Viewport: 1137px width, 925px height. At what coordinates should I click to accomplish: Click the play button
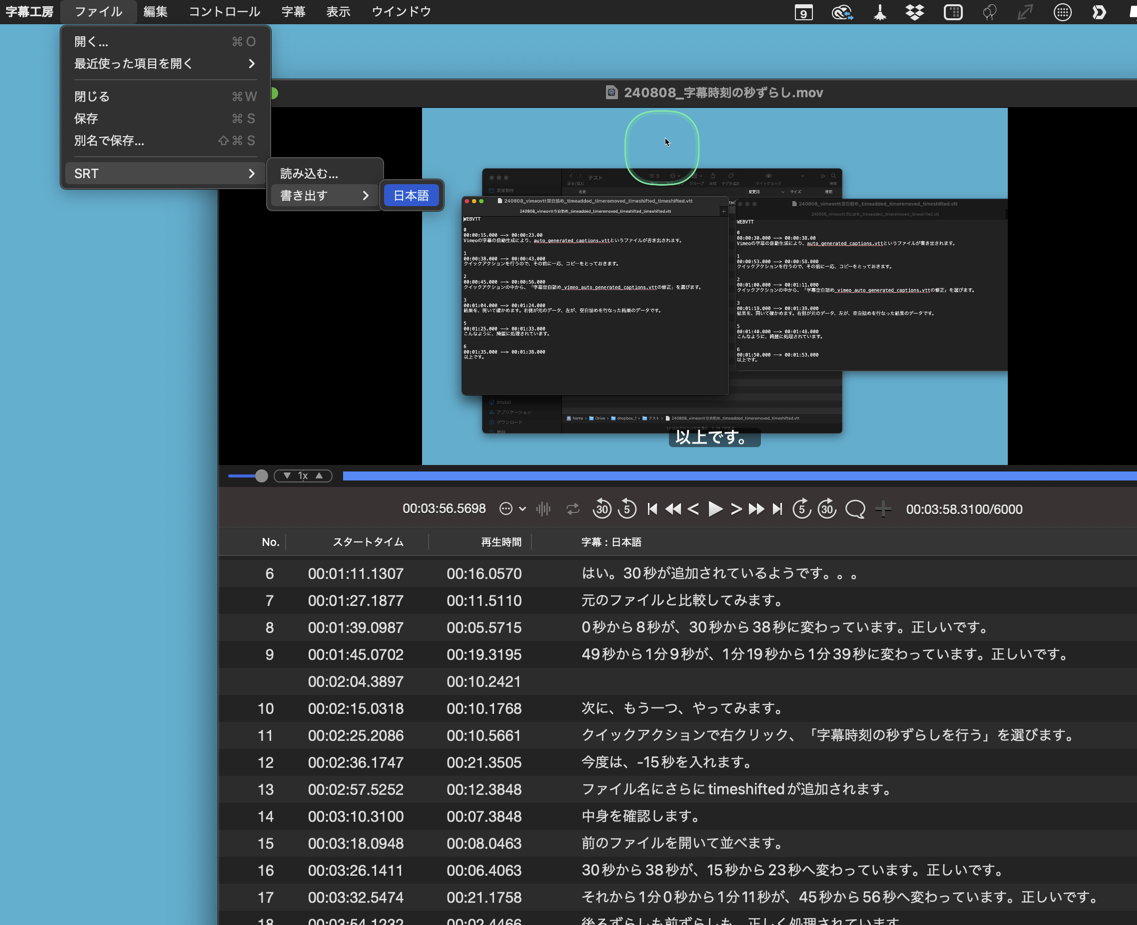coord(715,509)
